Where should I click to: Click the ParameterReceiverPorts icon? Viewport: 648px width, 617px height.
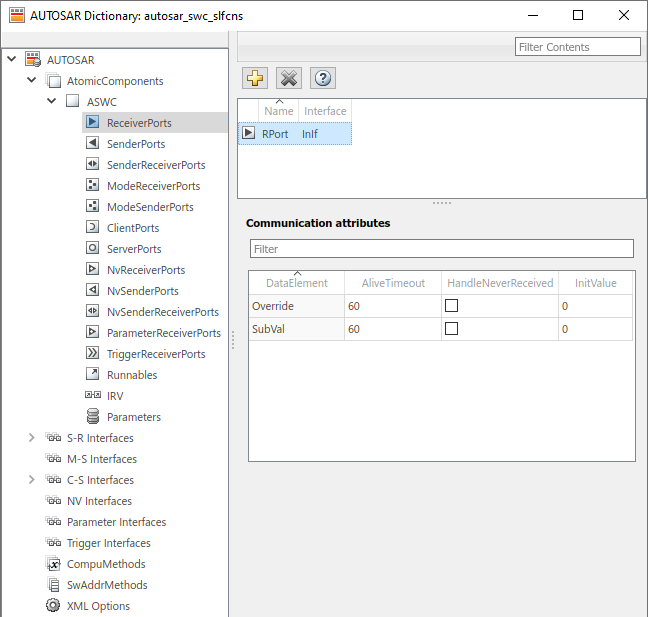pos(93,332)
